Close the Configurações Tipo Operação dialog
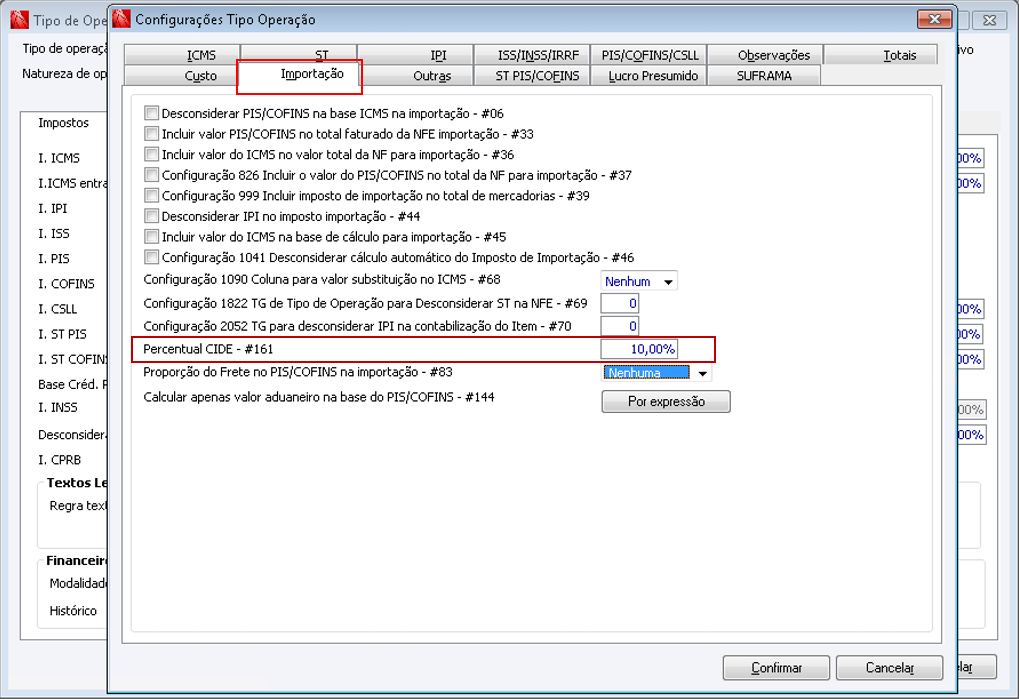The image size is (1019, 699). pos(935,19)
